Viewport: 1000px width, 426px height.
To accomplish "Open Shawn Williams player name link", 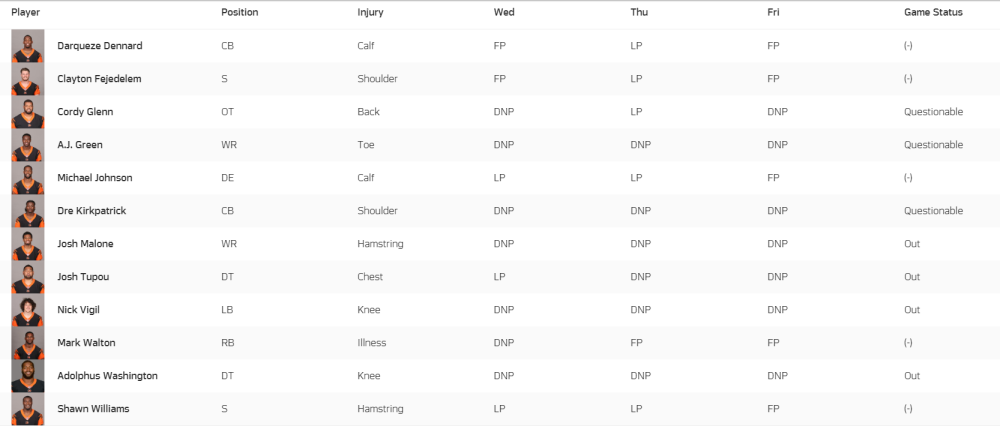I will 88,409.
